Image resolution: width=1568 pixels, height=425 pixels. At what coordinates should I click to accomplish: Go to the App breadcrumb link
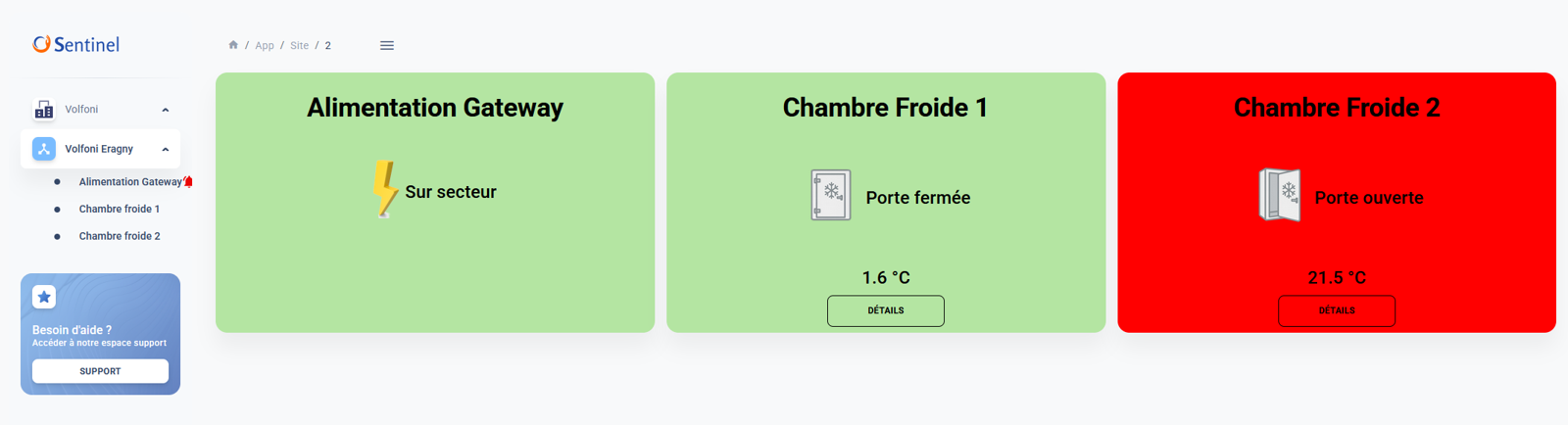point(265,46)
